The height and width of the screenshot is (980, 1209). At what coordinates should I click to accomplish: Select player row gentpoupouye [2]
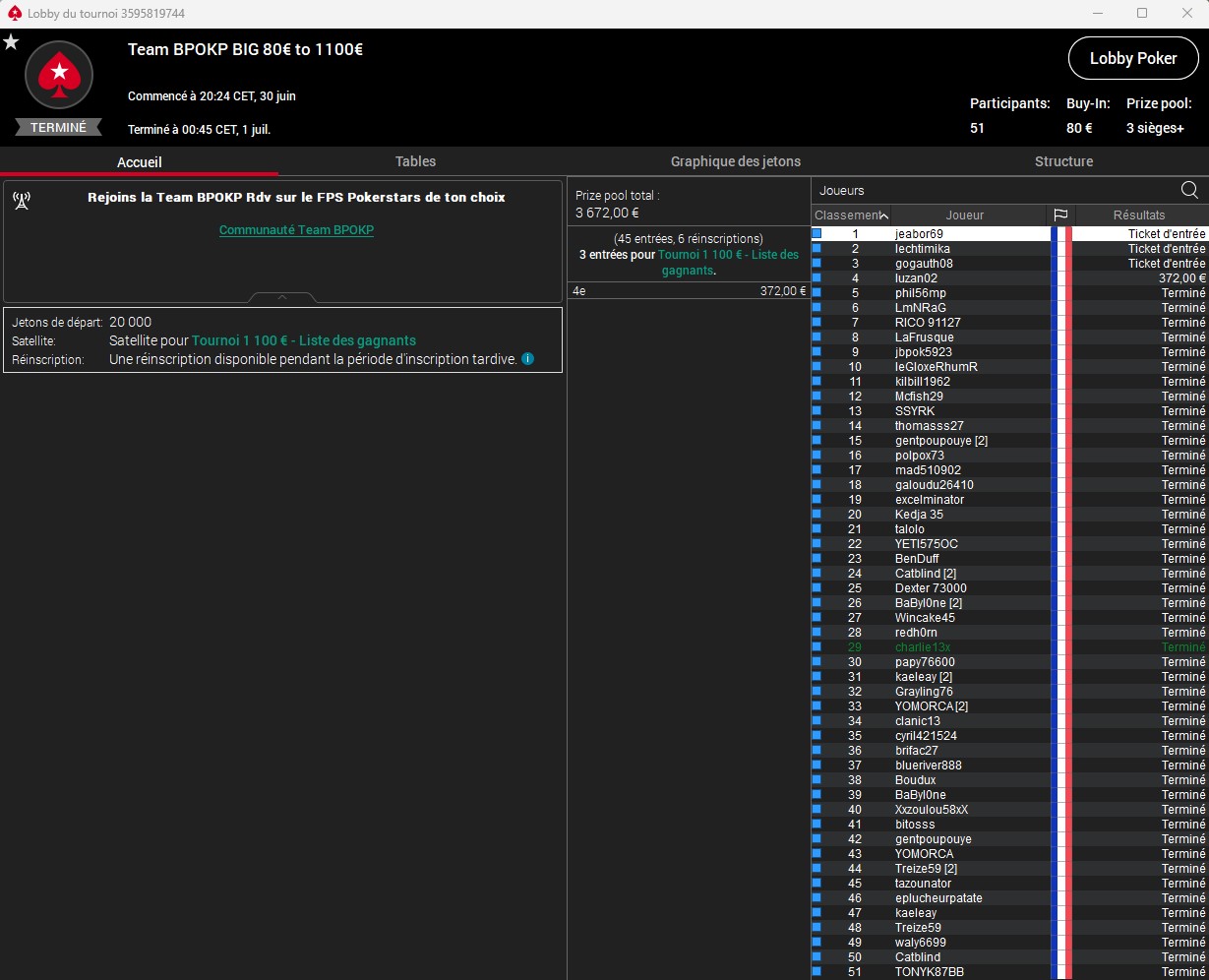[1009, 440]
